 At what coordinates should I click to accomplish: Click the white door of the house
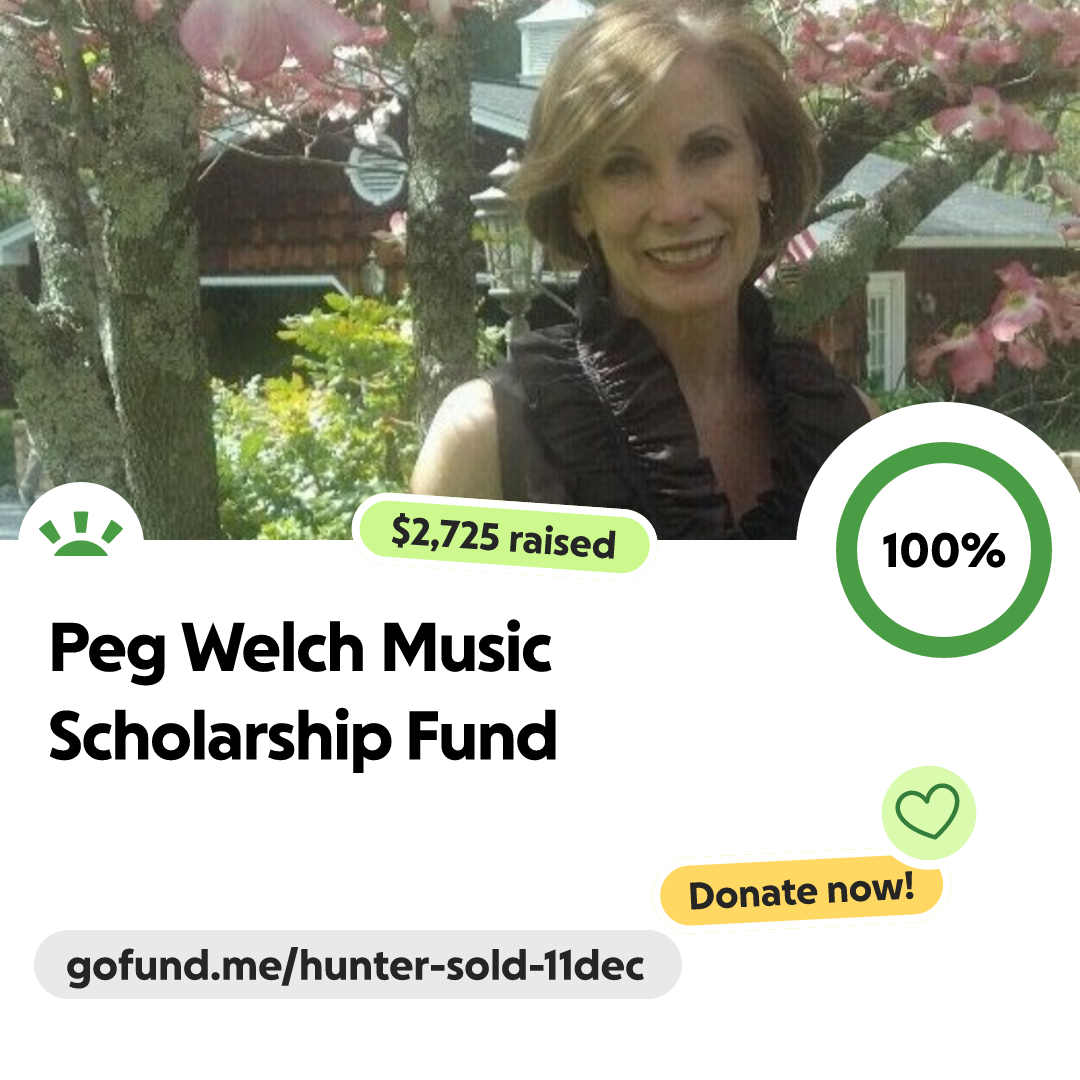point(885,332)
